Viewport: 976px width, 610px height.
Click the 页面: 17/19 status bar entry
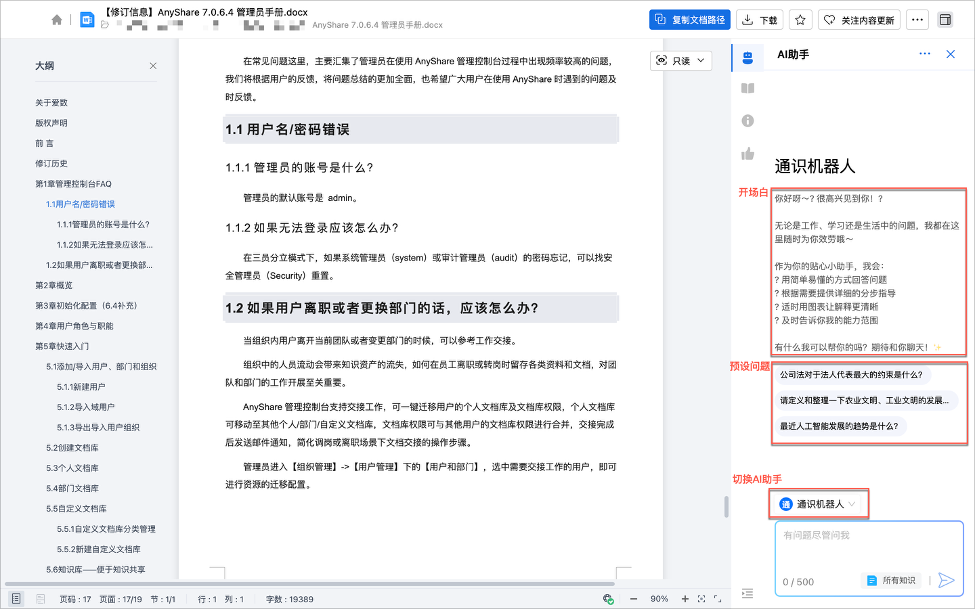(121, 599)
